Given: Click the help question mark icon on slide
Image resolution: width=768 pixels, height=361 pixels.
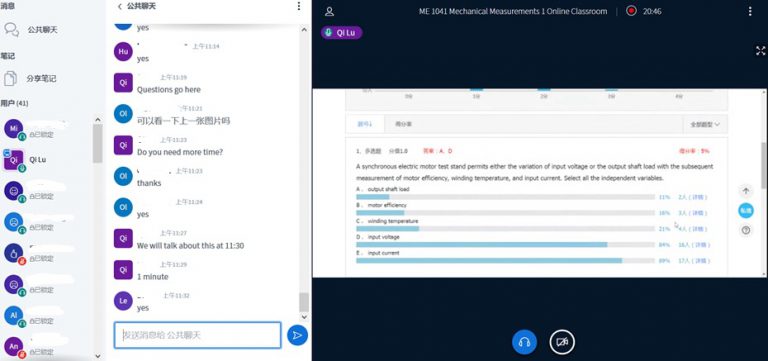Looking at the screenshot, I should point(745,230).
